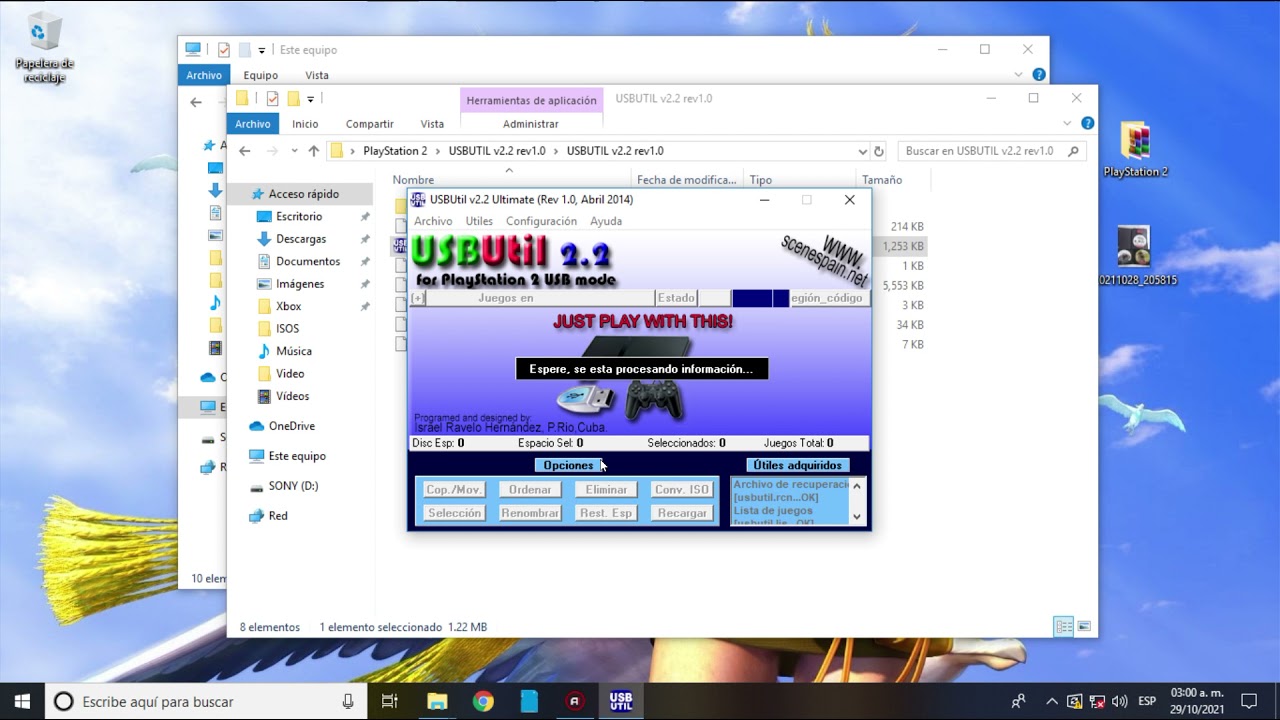Open recent locations dropdown arrow

(294, 151)
